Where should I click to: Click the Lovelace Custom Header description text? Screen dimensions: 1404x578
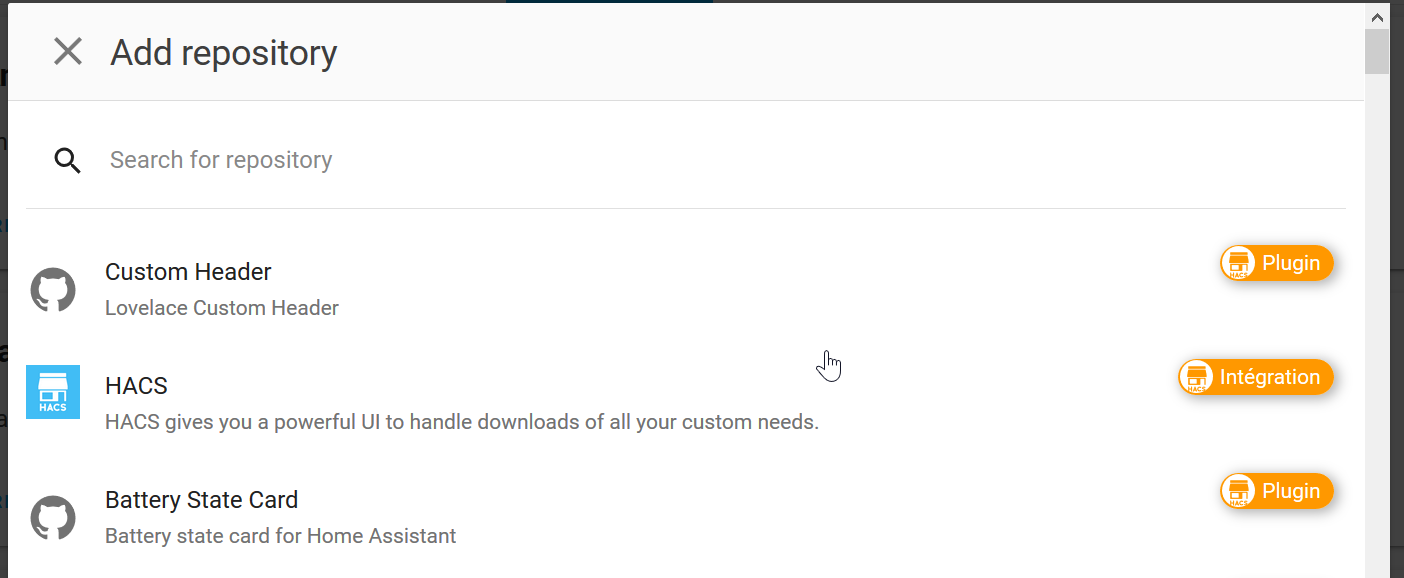(x=221, y=308)
